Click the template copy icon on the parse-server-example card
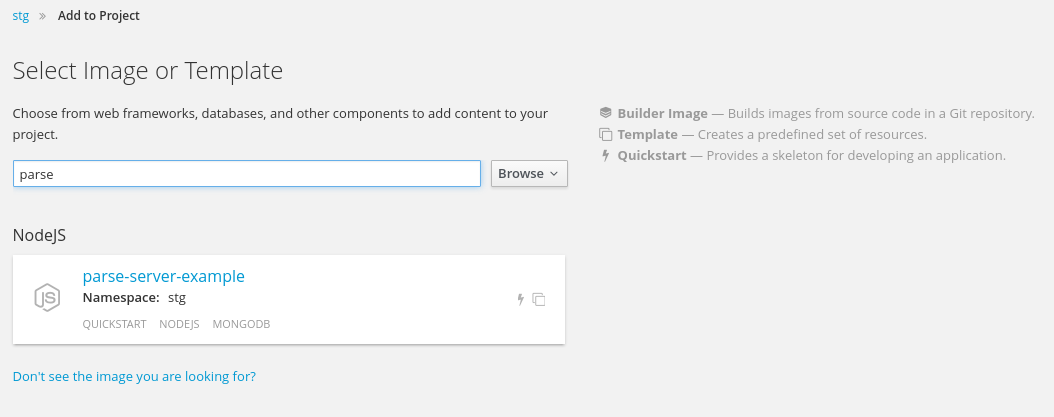Screen dimensions: 1054x417 (539, 299)
